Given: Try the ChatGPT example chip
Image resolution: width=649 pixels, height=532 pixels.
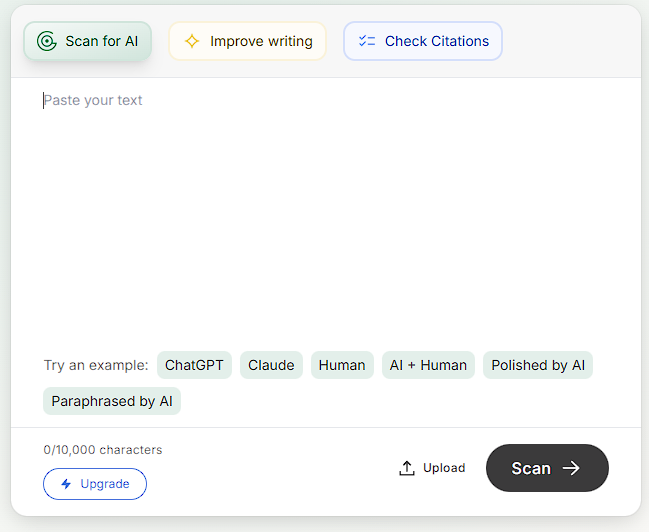Looking at the screenshot, I should (194, 365).
